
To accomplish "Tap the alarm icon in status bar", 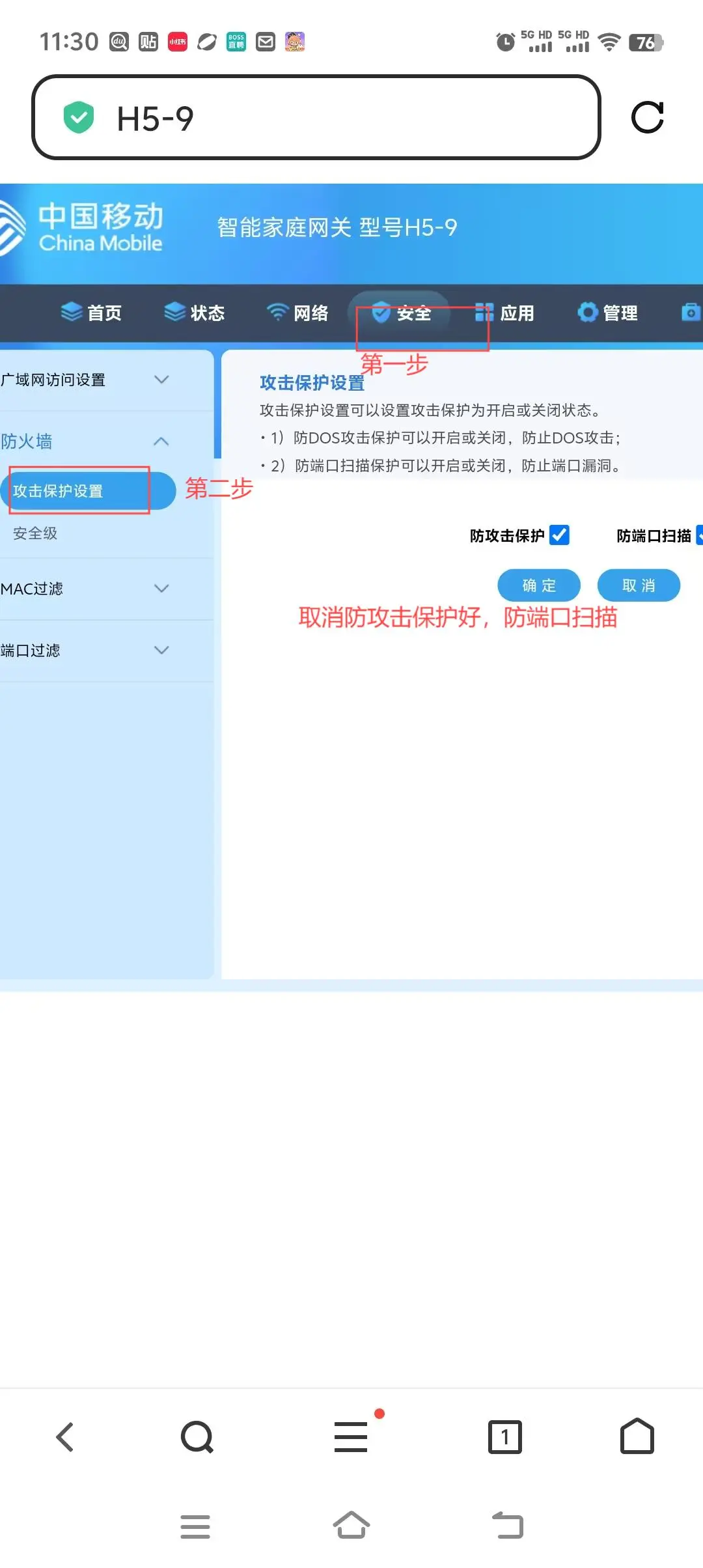I will pos(505,42).
